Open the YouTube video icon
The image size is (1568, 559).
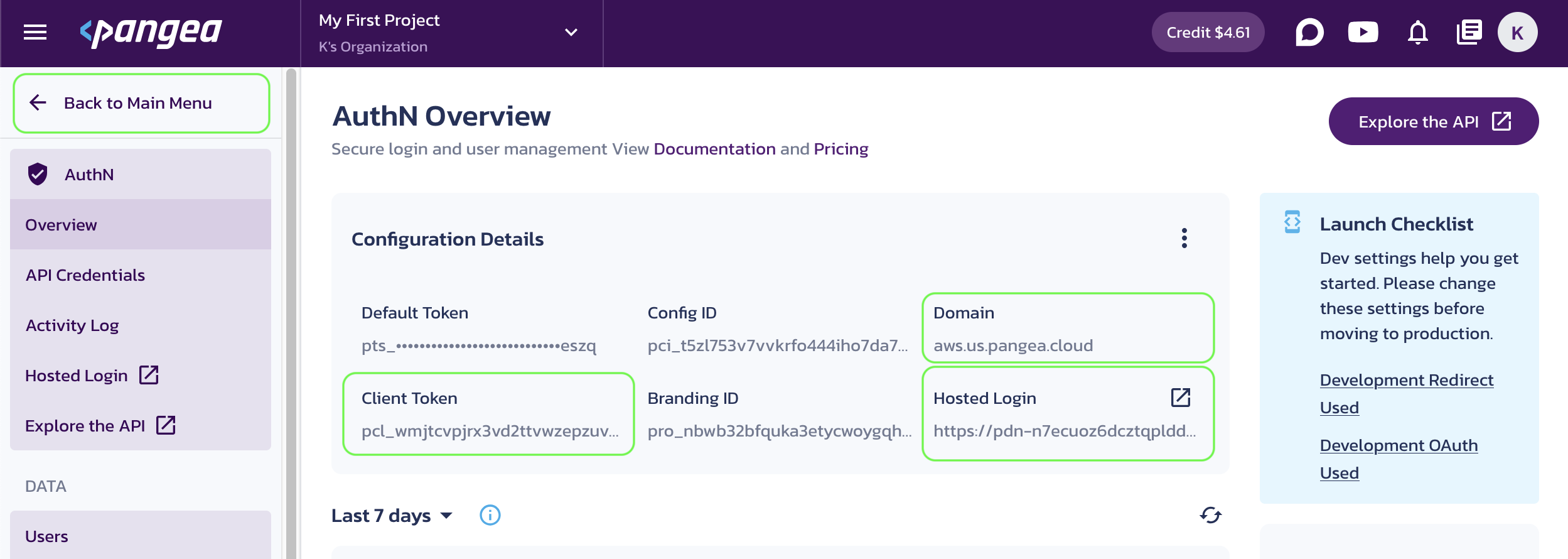pos(1363,32)
